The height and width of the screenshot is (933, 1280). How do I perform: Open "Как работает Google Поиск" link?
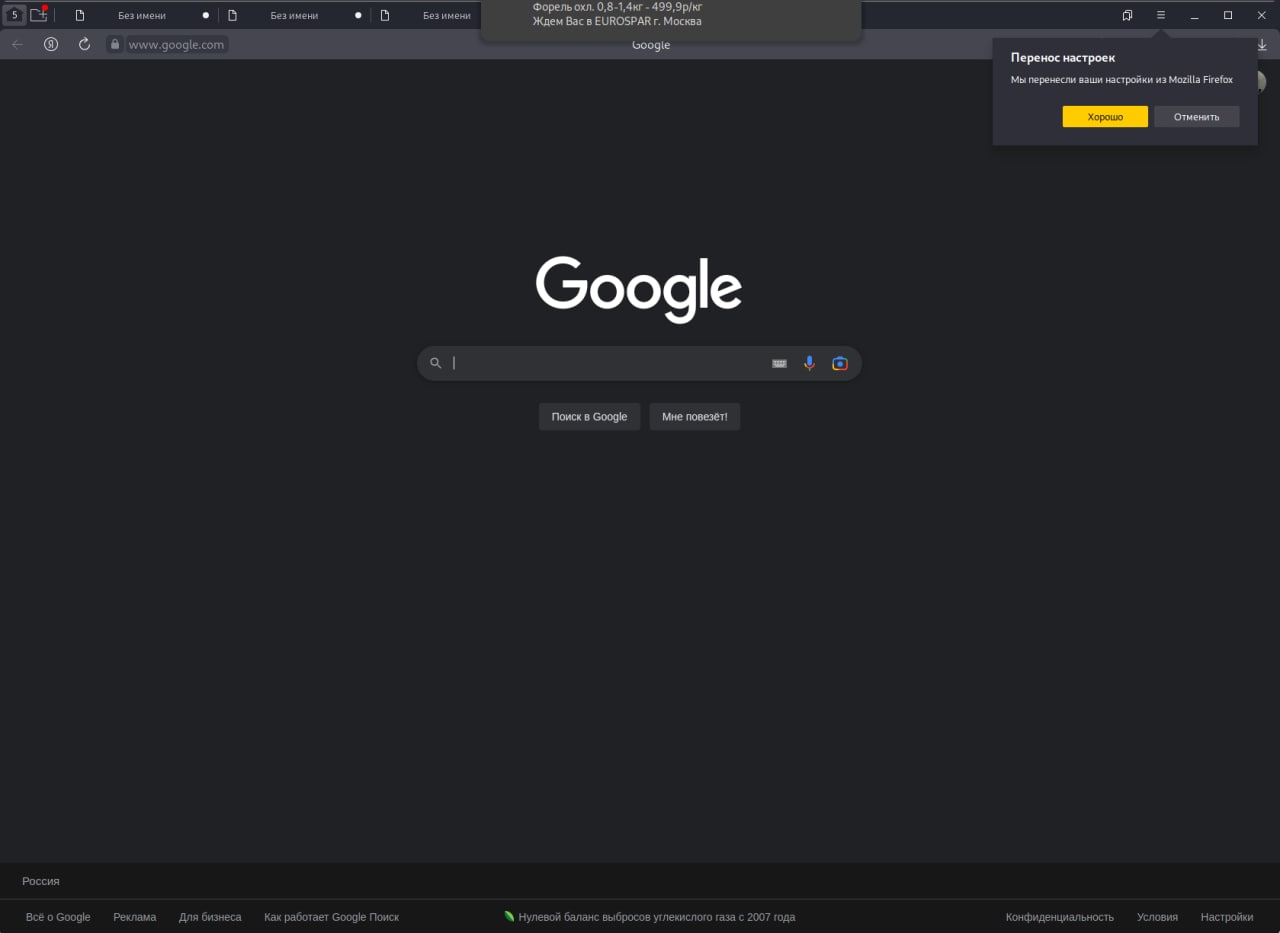[331, 917]
